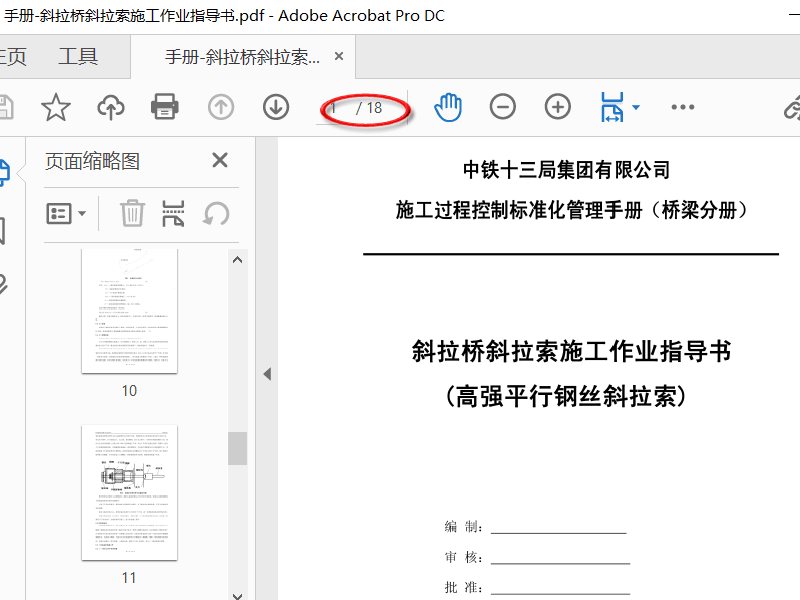The image size is (800, 600).
Task: Click thumbnail scrollbar up arrow
Action: pyautogui.click(x=237, y=260)
